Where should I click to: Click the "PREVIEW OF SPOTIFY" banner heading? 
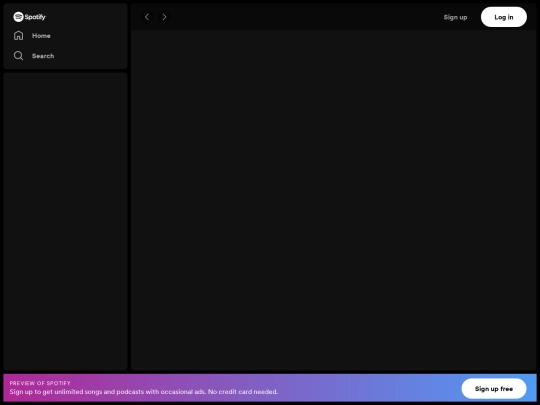[x=40, y=383]
